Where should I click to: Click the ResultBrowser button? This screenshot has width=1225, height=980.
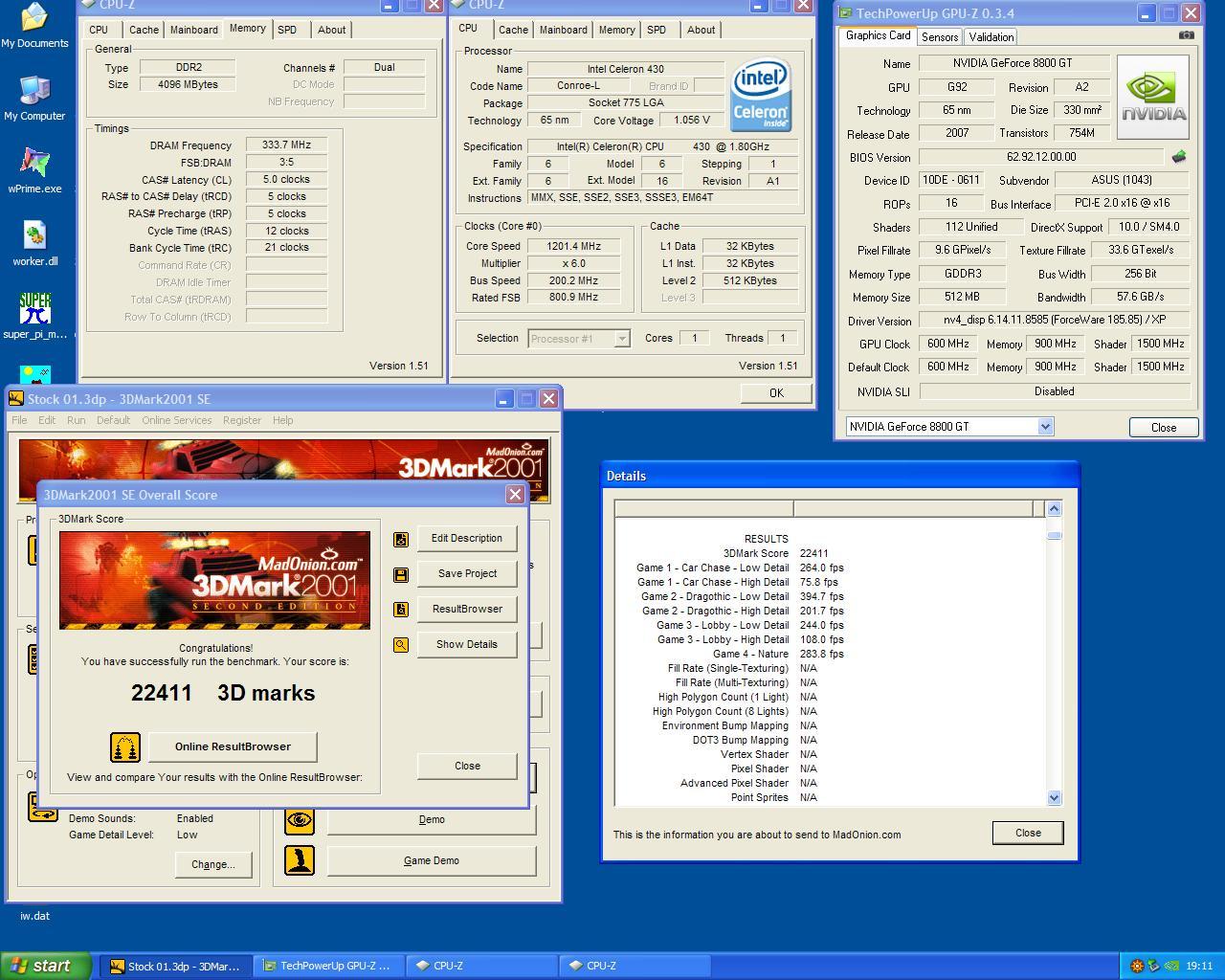[467, 610]
